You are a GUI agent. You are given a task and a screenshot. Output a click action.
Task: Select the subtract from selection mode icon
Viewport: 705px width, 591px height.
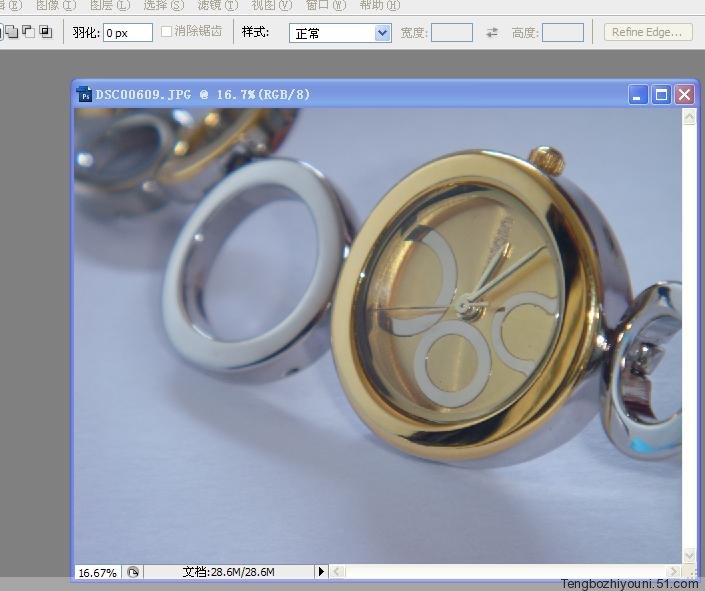tap(29, 32)
